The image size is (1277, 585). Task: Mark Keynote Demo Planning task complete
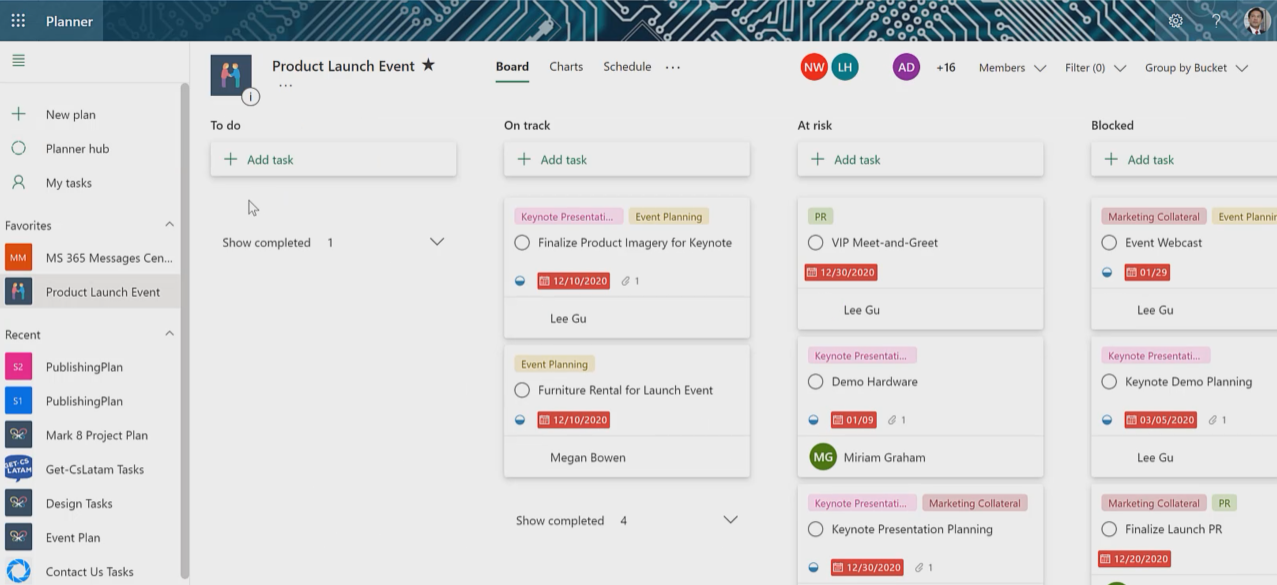1109,382
